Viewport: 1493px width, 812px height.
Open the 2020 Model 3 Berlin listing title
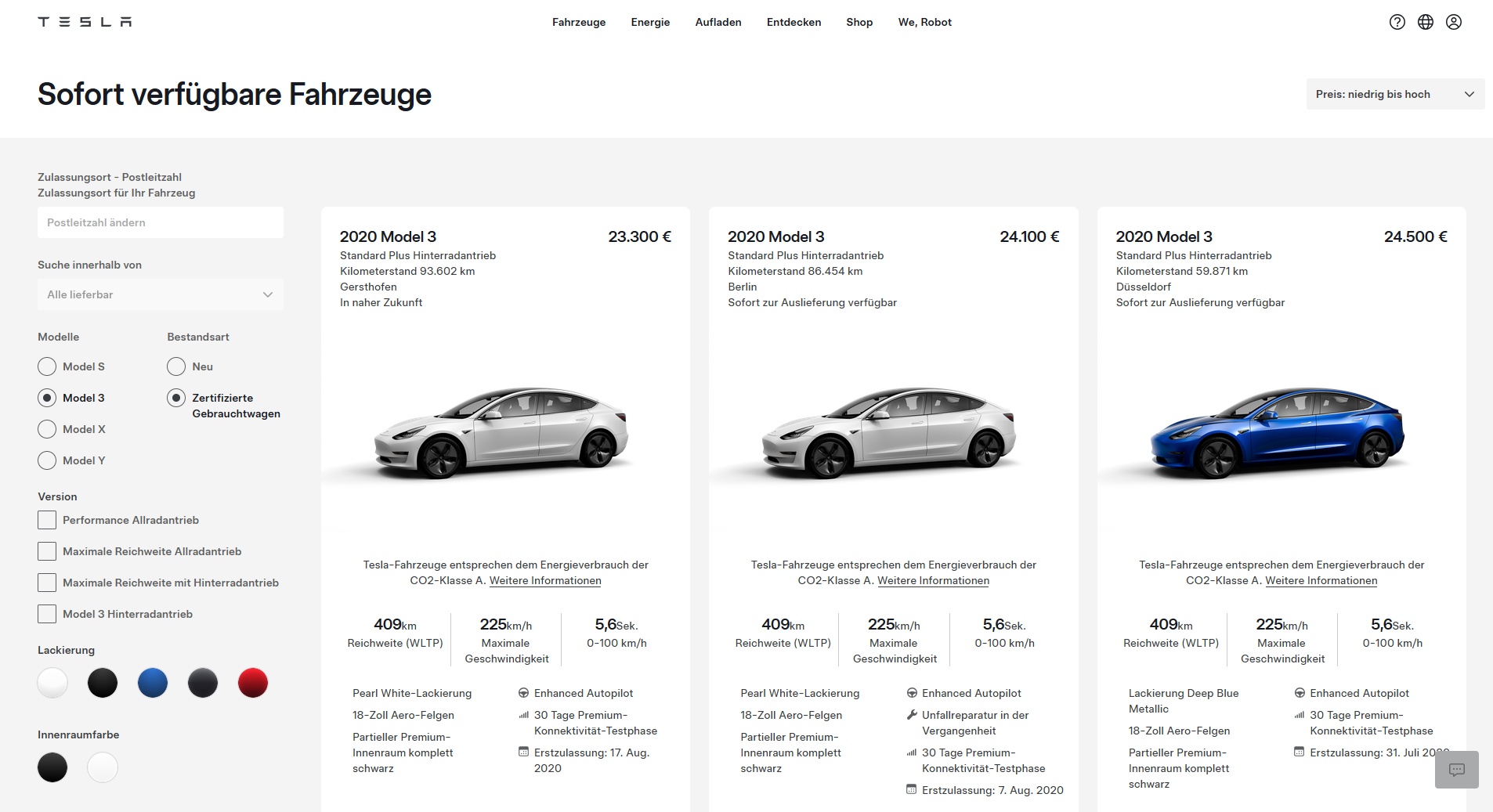[x=776, y=236]
